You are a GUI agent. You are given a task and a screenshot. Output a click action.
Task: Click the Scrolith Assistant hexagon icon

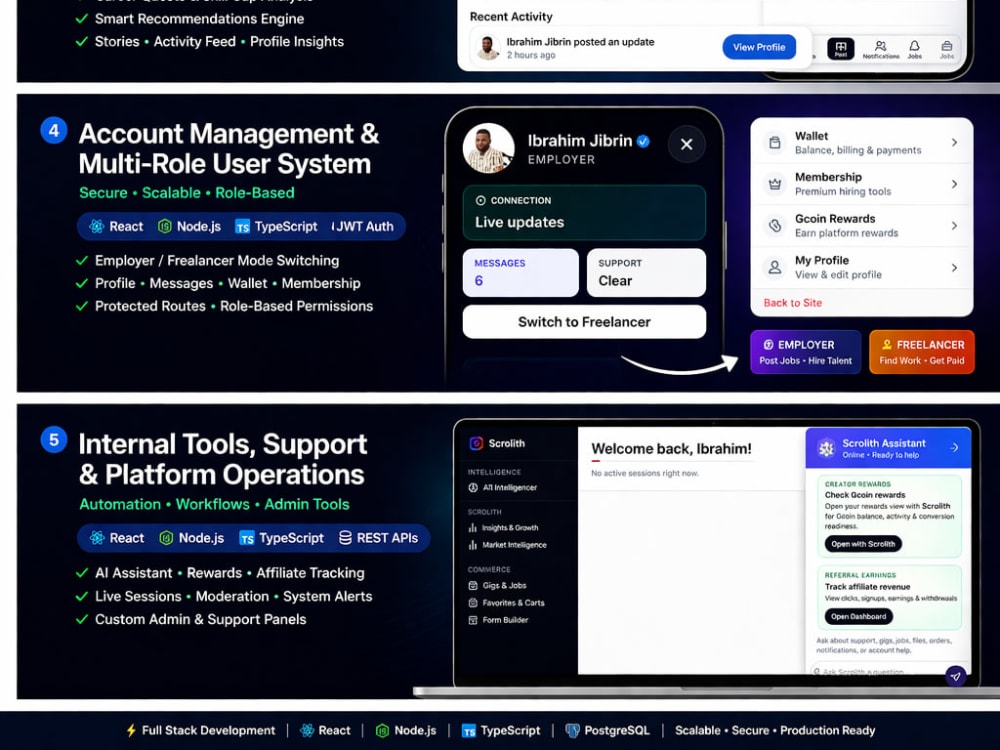(827, 448)
